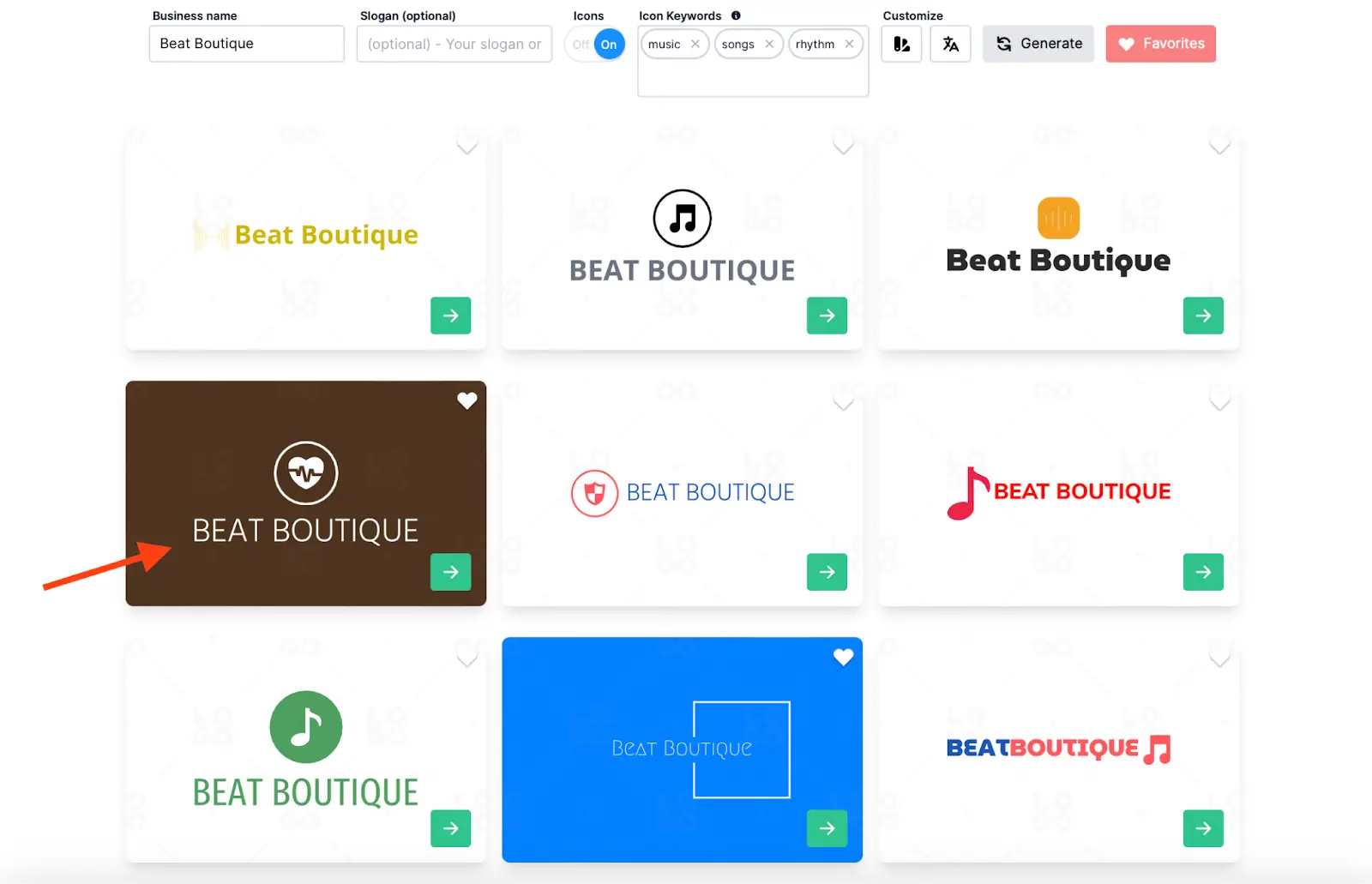Click the Slogan optional input field
The height and width of the screenshot is (884, 1372).
click(x=454, y=44)
